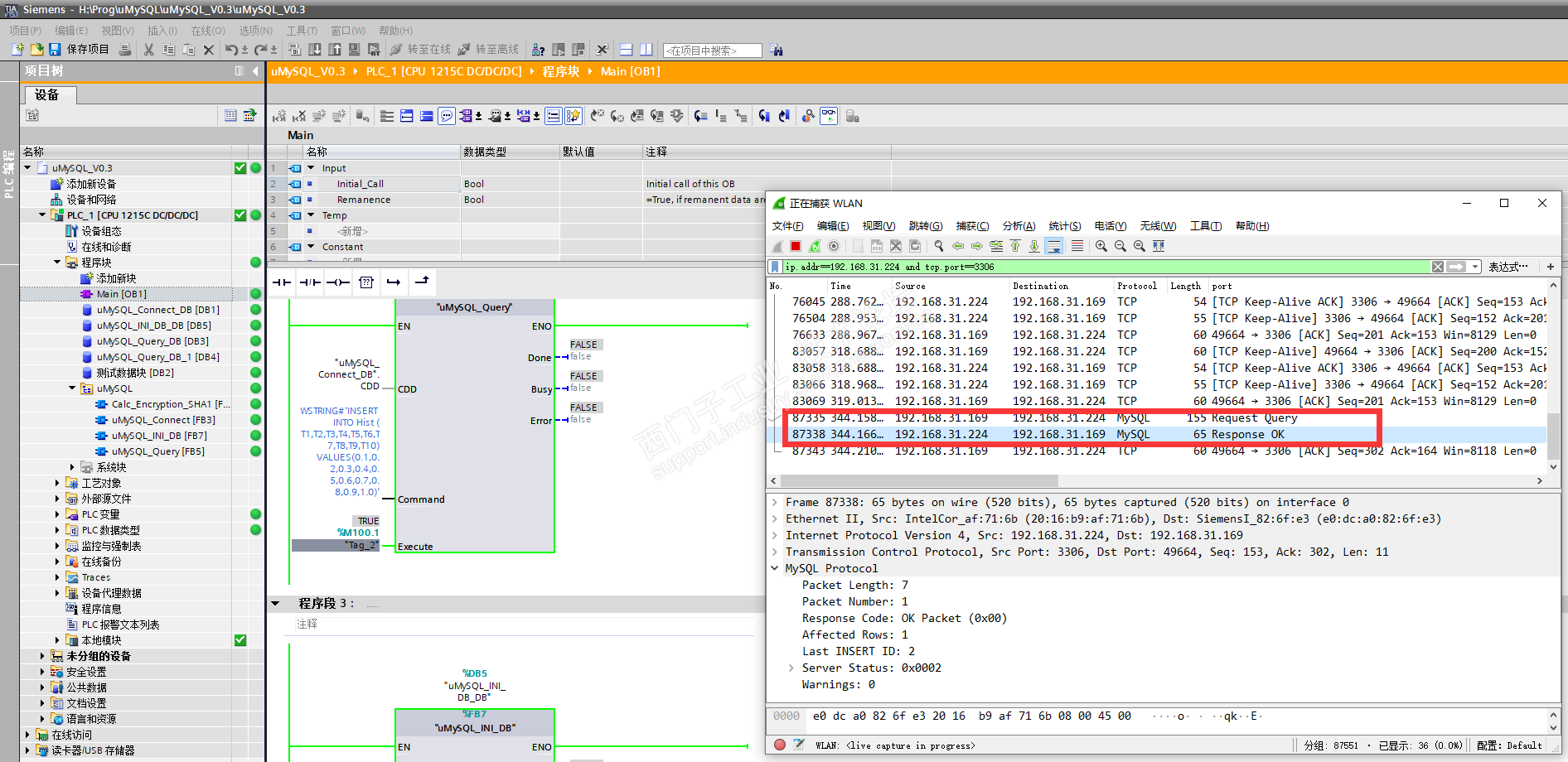Zoom out on the Wireshark packet text
The image size is (1568, 762).
(1120, 246)
